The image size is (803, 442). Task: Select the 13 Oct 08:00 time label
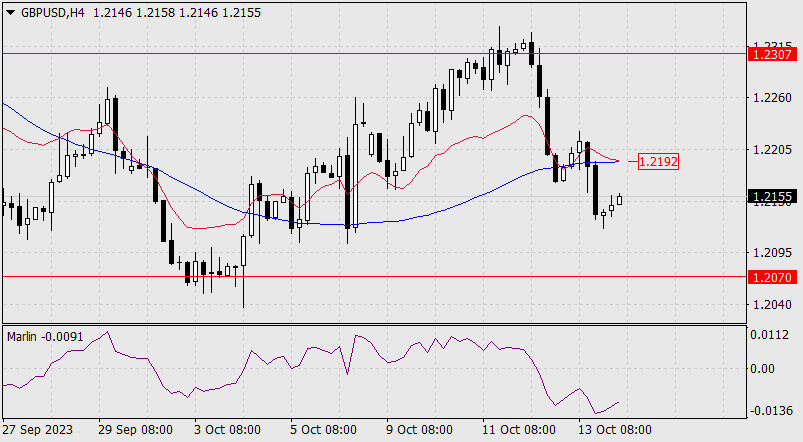[x=615, y=429]
